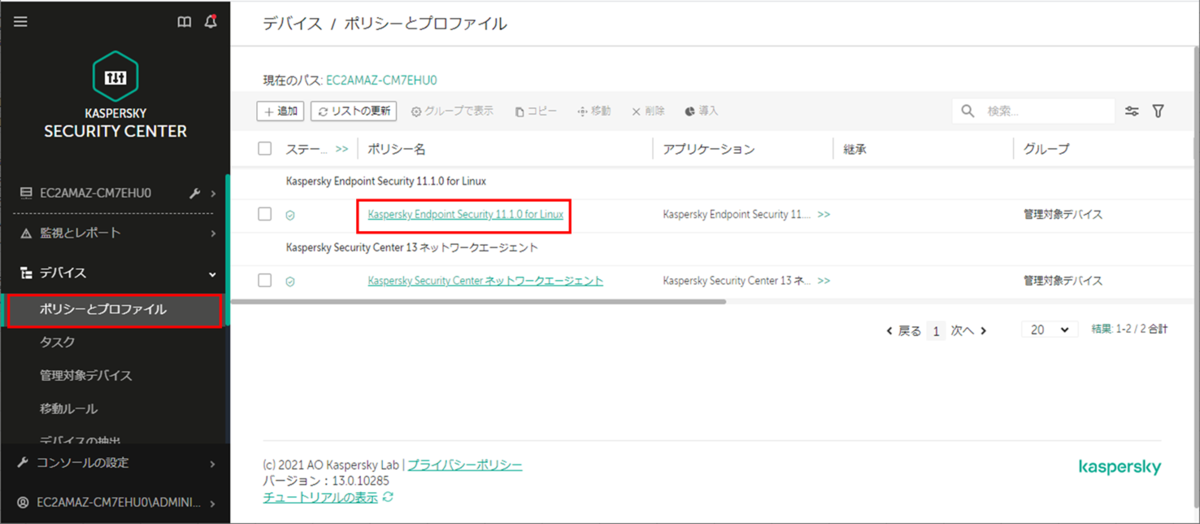The image size is (1200, 524).
Task: Check the Network Agent policy row checkbox
Action: point(265,280)
